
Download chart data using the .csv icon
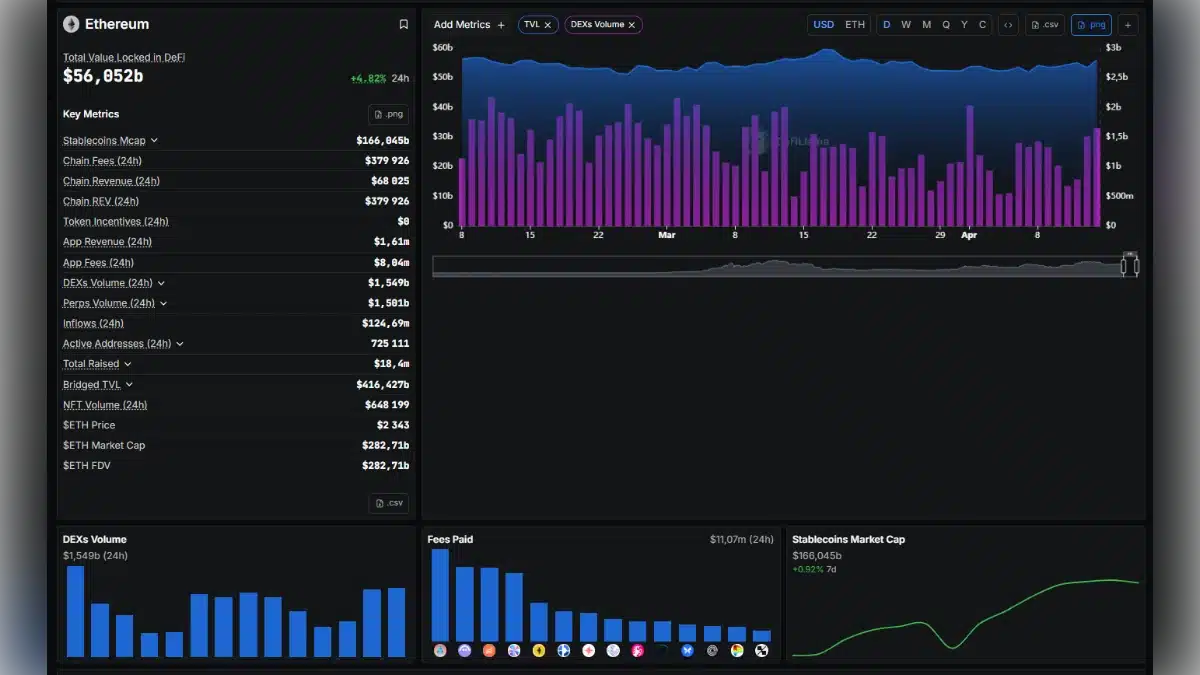(1044, 25)
